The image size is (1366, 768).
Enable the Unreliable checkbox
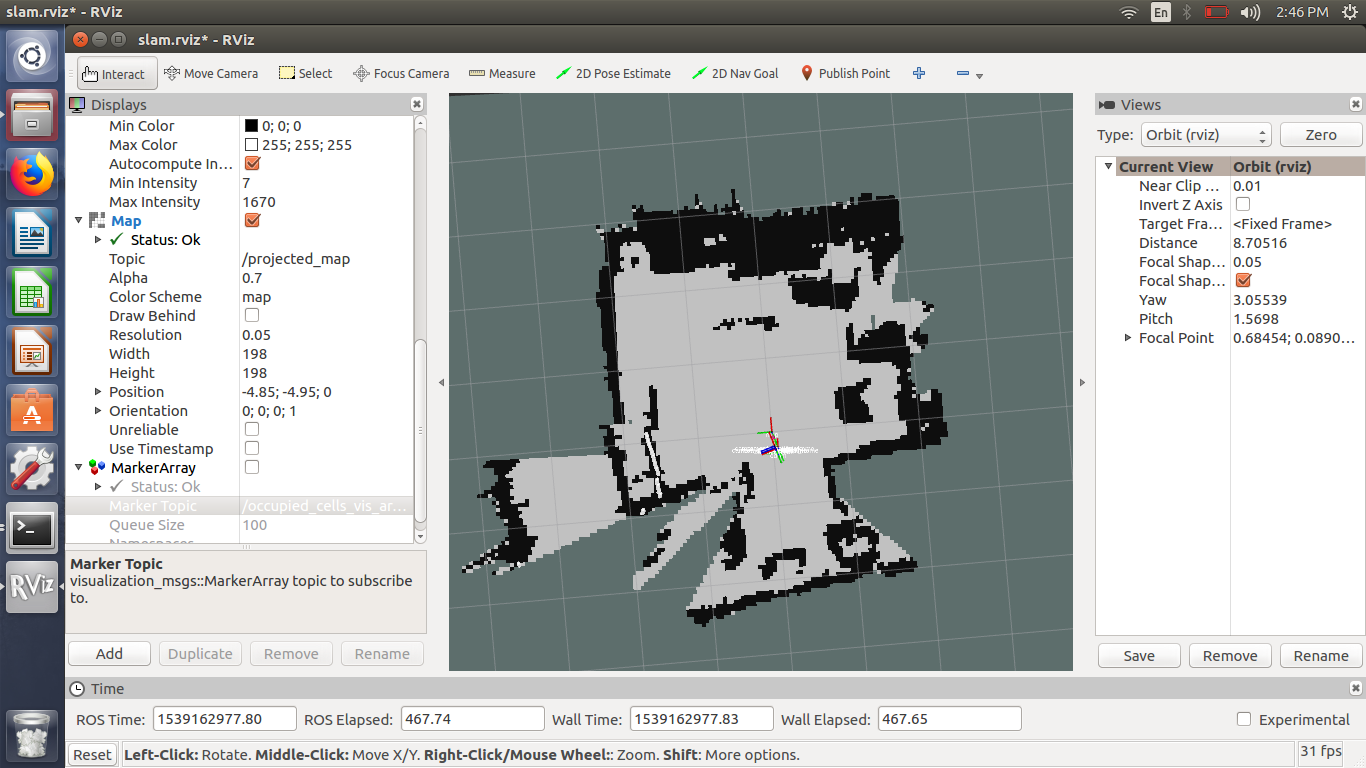(252, 430)
